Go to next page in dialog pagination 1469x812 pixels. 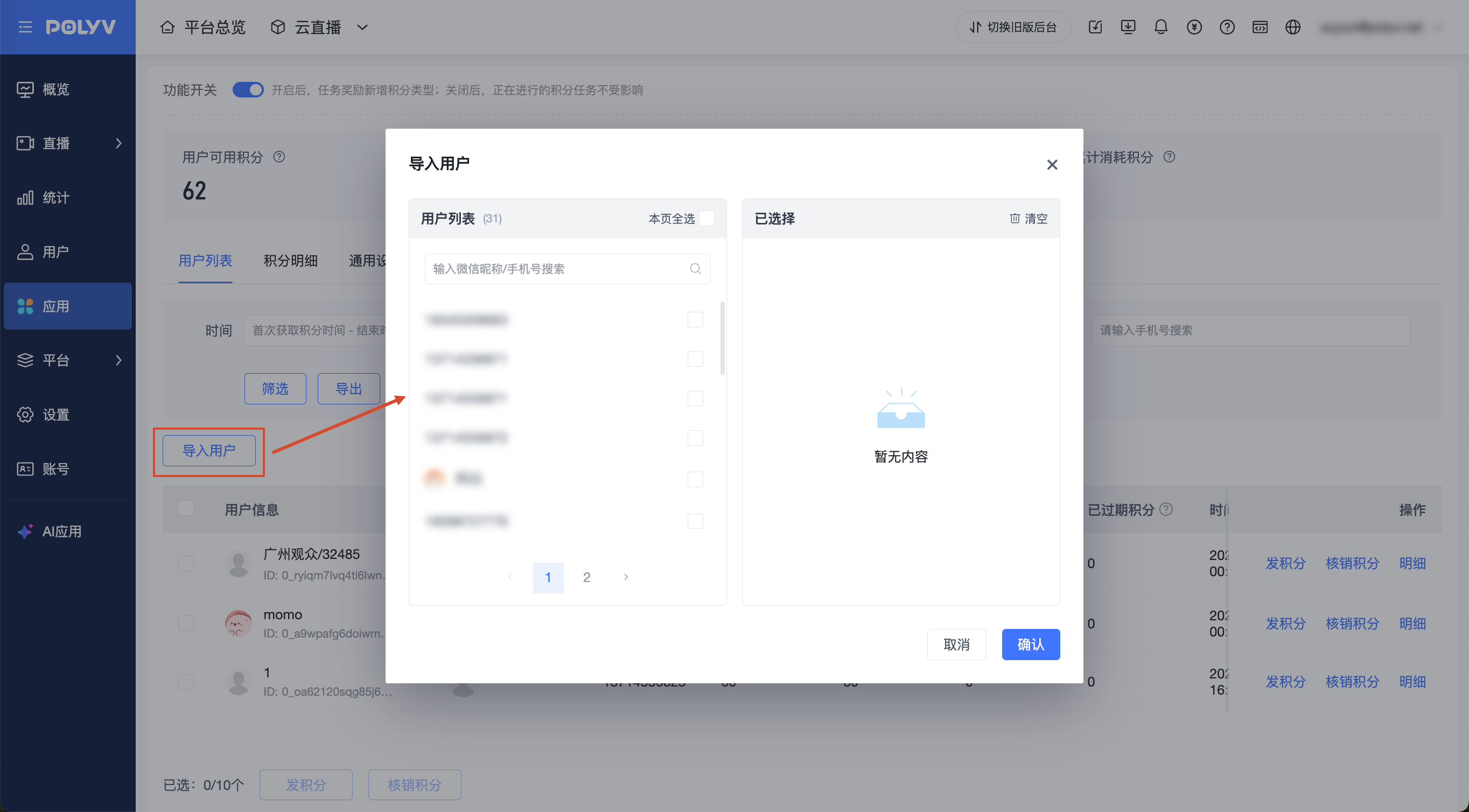(x=626, y=577)
